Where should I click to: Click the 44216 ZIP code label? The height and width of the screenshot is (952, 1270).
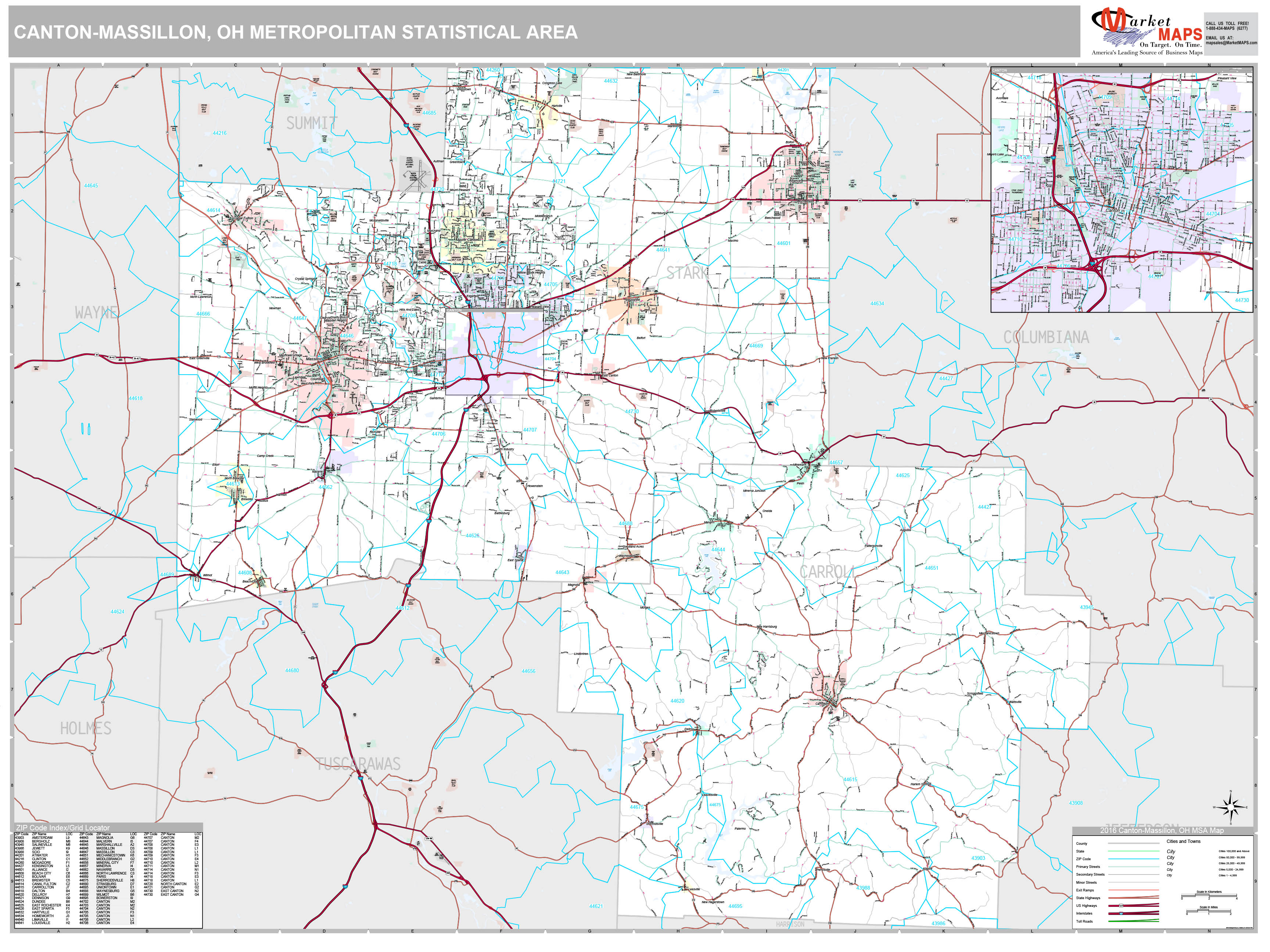coord(219,133)
